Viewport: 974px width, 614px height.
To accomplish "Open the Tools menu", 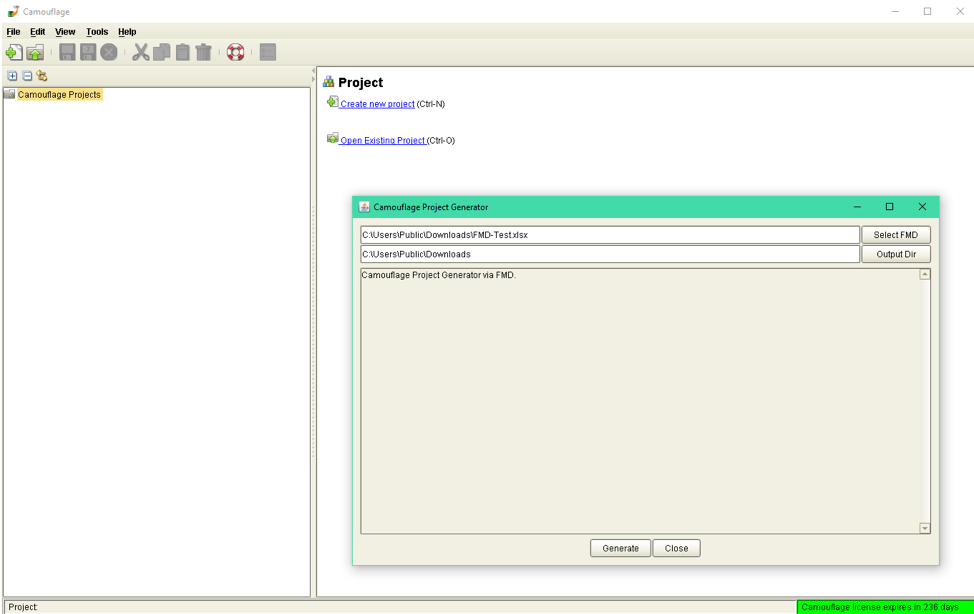I will pos(97,32).
